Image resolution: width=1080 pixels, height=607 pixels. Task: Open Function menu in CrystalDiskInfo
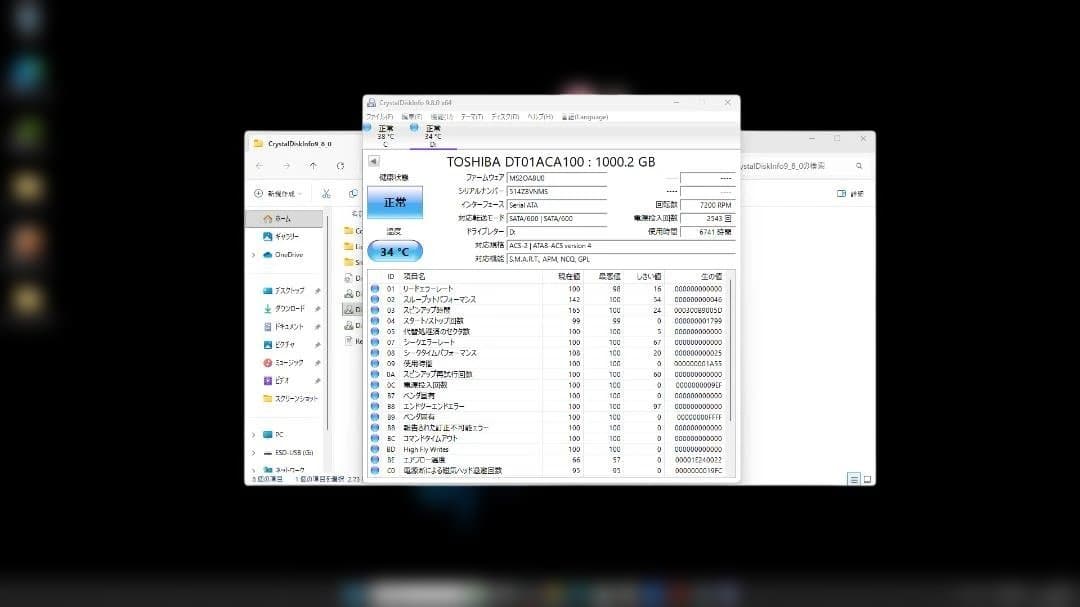pos(442,117)
